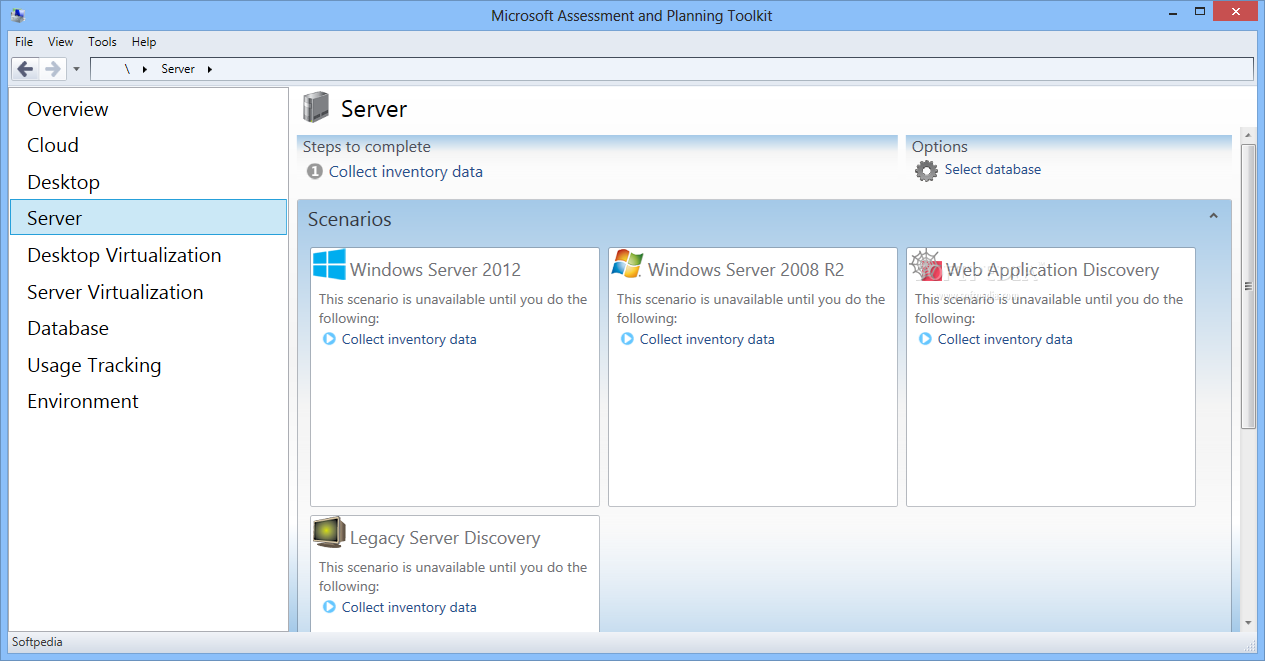
Task: Click the Windows Server 2008 R2 logo
Action: click(627, 264)
